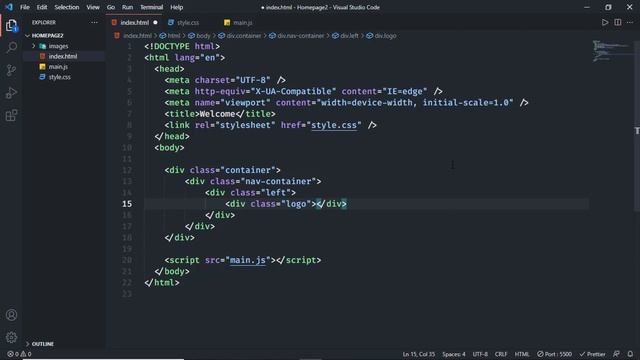Click the feedback icon in status bar
The image size is (640, 360).
616,354
